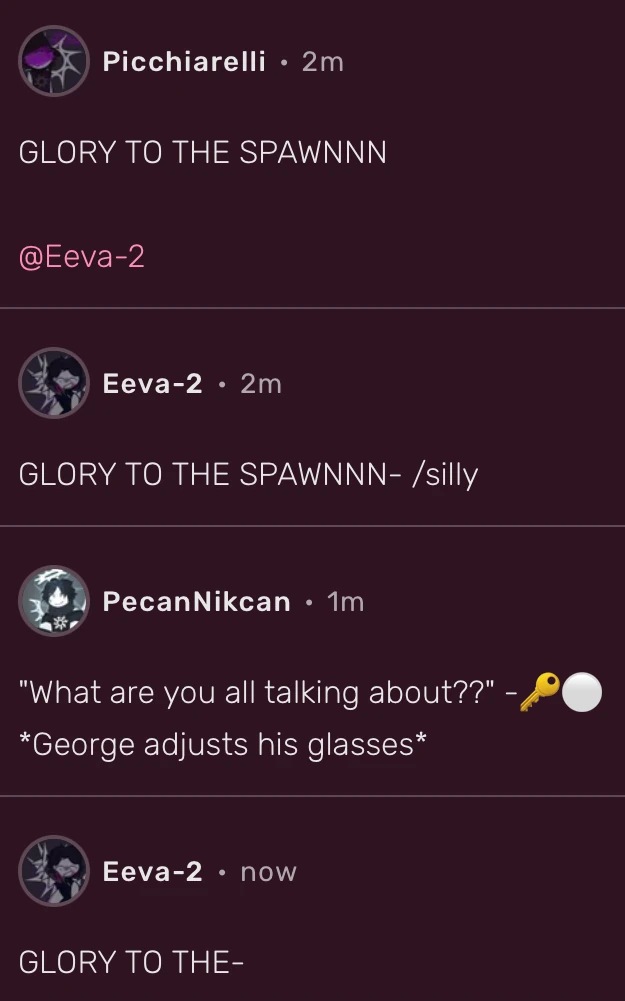Click the shattered-glass avatar next to Eeva-2

pyautogui.click(x=54, y=383)
